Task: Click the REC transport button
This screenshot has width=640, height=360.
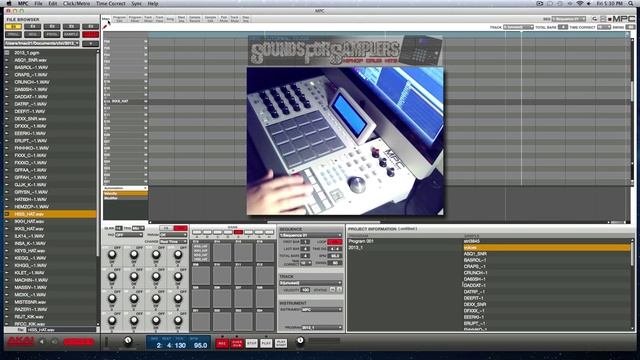Action: point(222,344)
